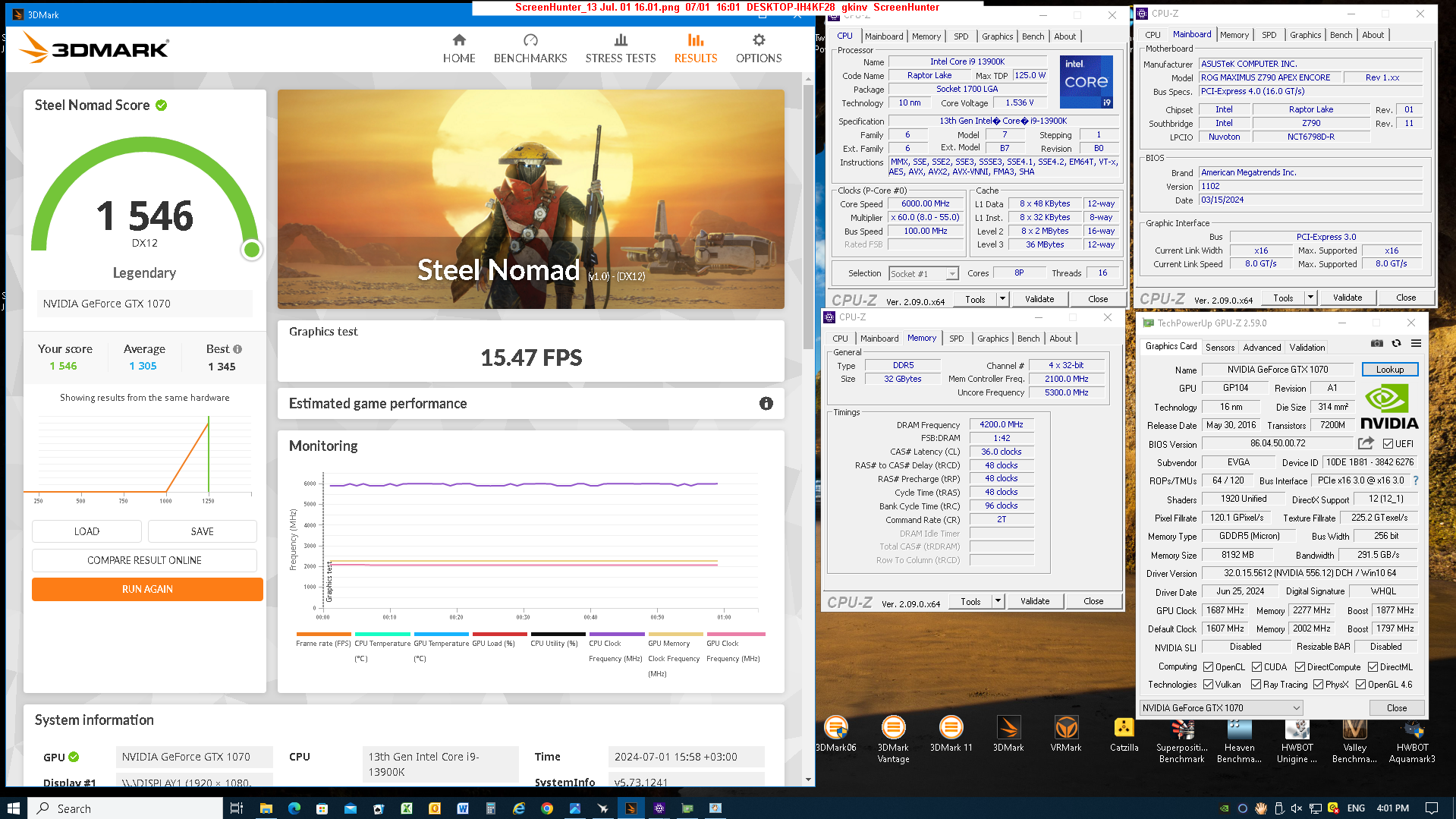Open the HWBOT Unigine desktop shortcut
1456x819 pixels.
[x=1297, y=739]
